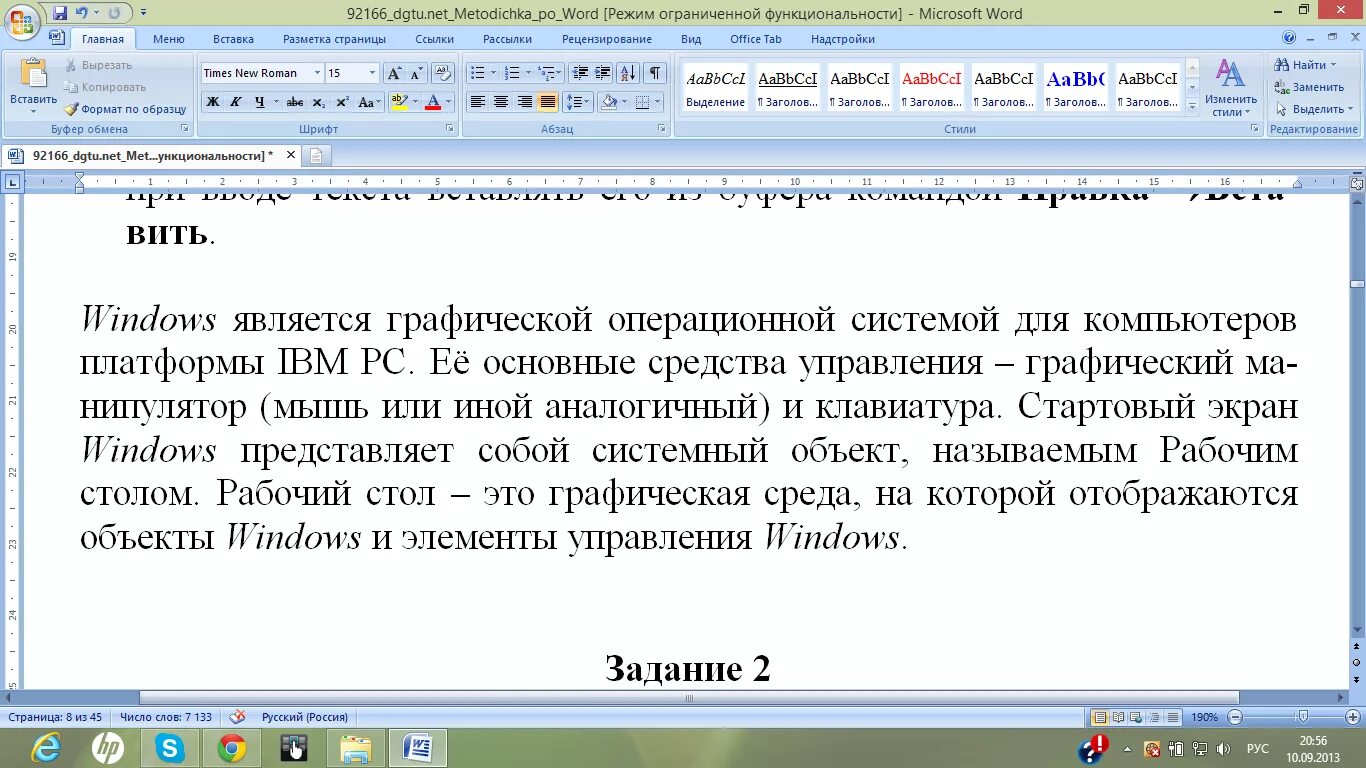Image resolution: width=1366 pixels, height=768 pixels.
Task: Click the spelling check status icon
Action: click(237, 717)
